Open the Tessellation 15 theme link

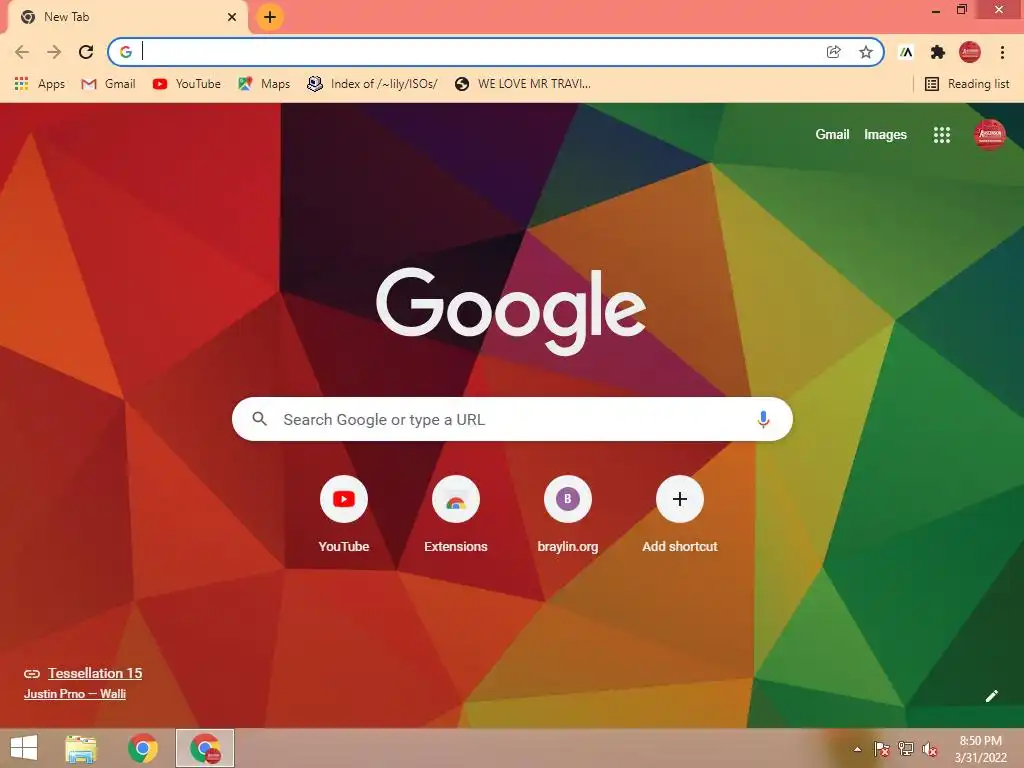(95, 673)
